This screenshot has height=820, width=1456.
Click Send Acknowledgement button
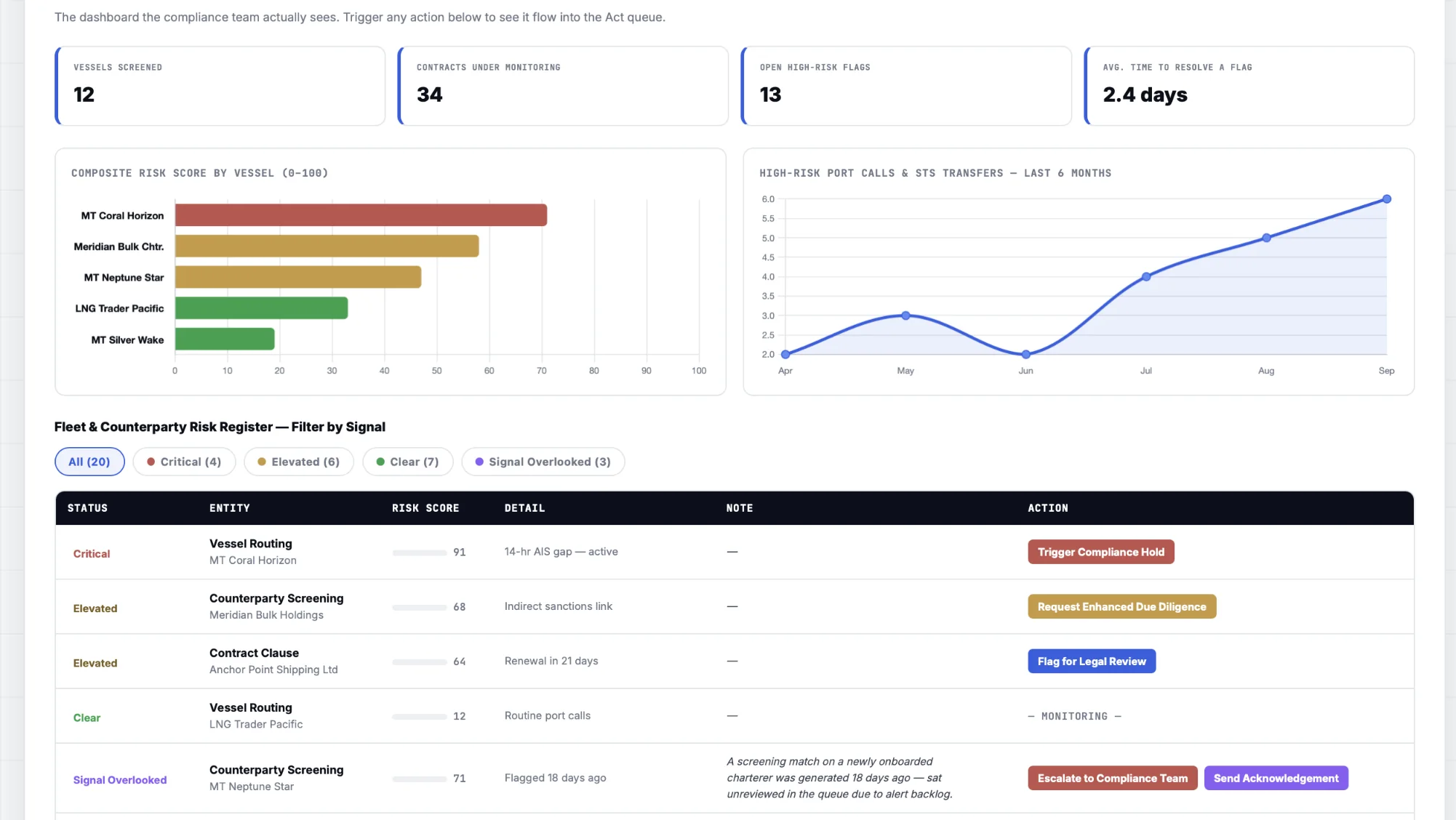point(1276,778)
